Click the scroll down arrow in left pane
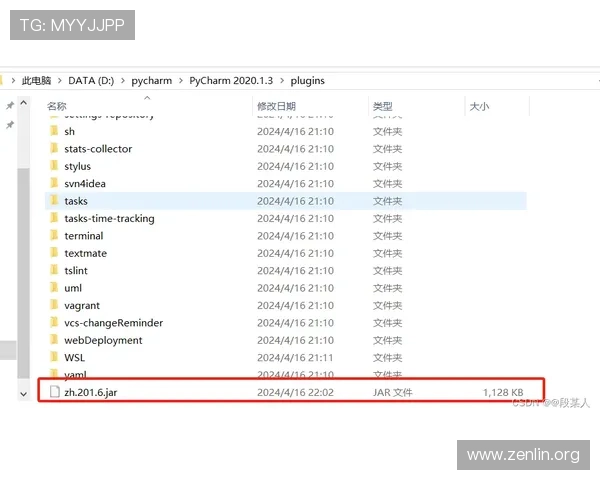The image size is (600, 480). pos(23,394)
